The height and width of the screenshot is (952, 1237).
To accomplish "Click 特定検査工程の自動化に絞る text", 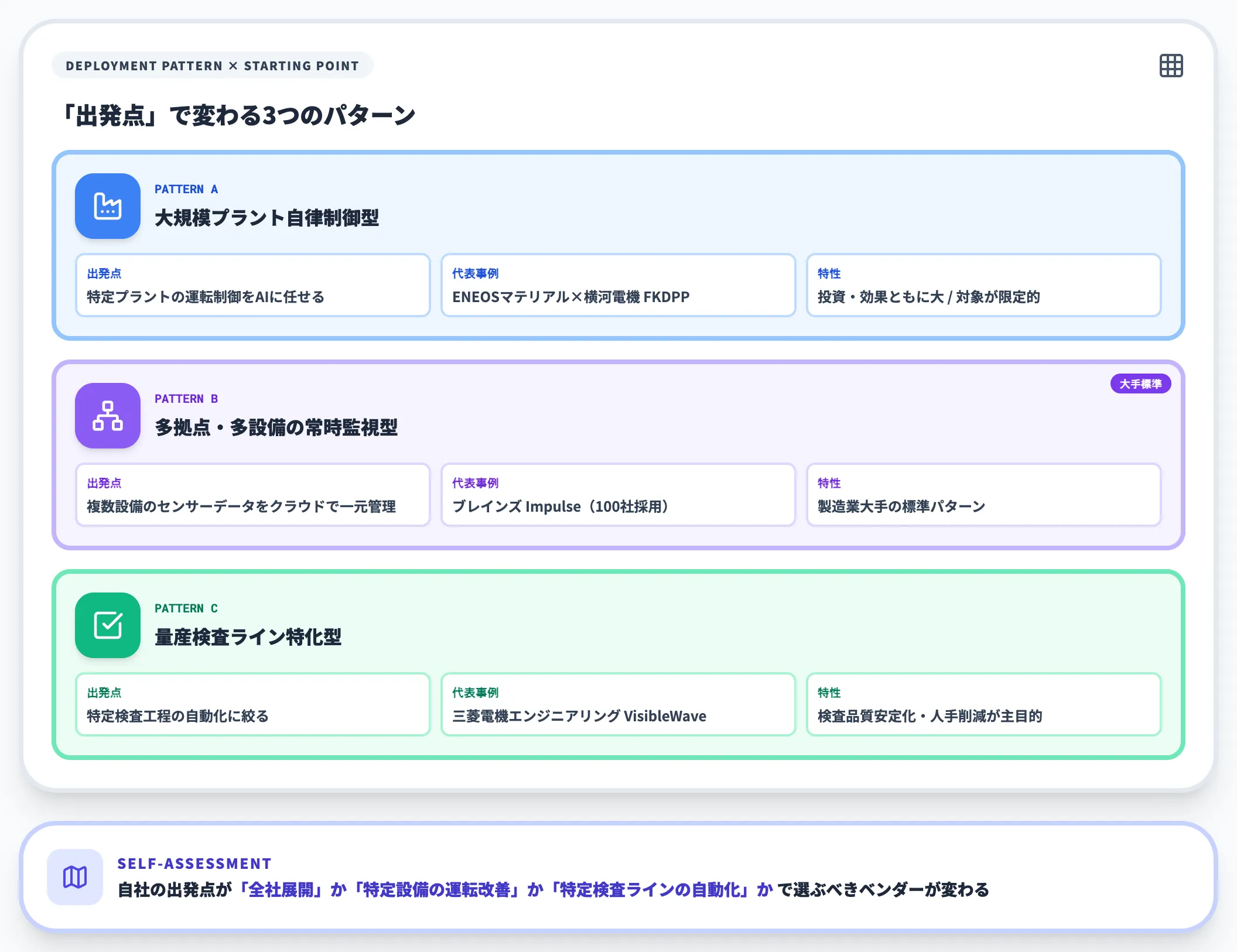I will [177, 716].
